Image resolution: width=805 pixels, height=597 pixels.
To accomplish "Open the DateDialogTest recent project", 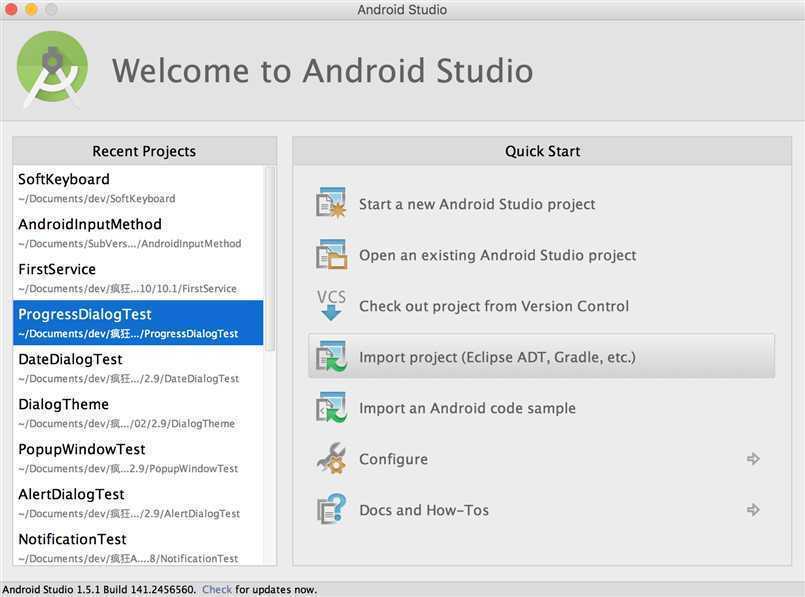I will click(139, 368).
